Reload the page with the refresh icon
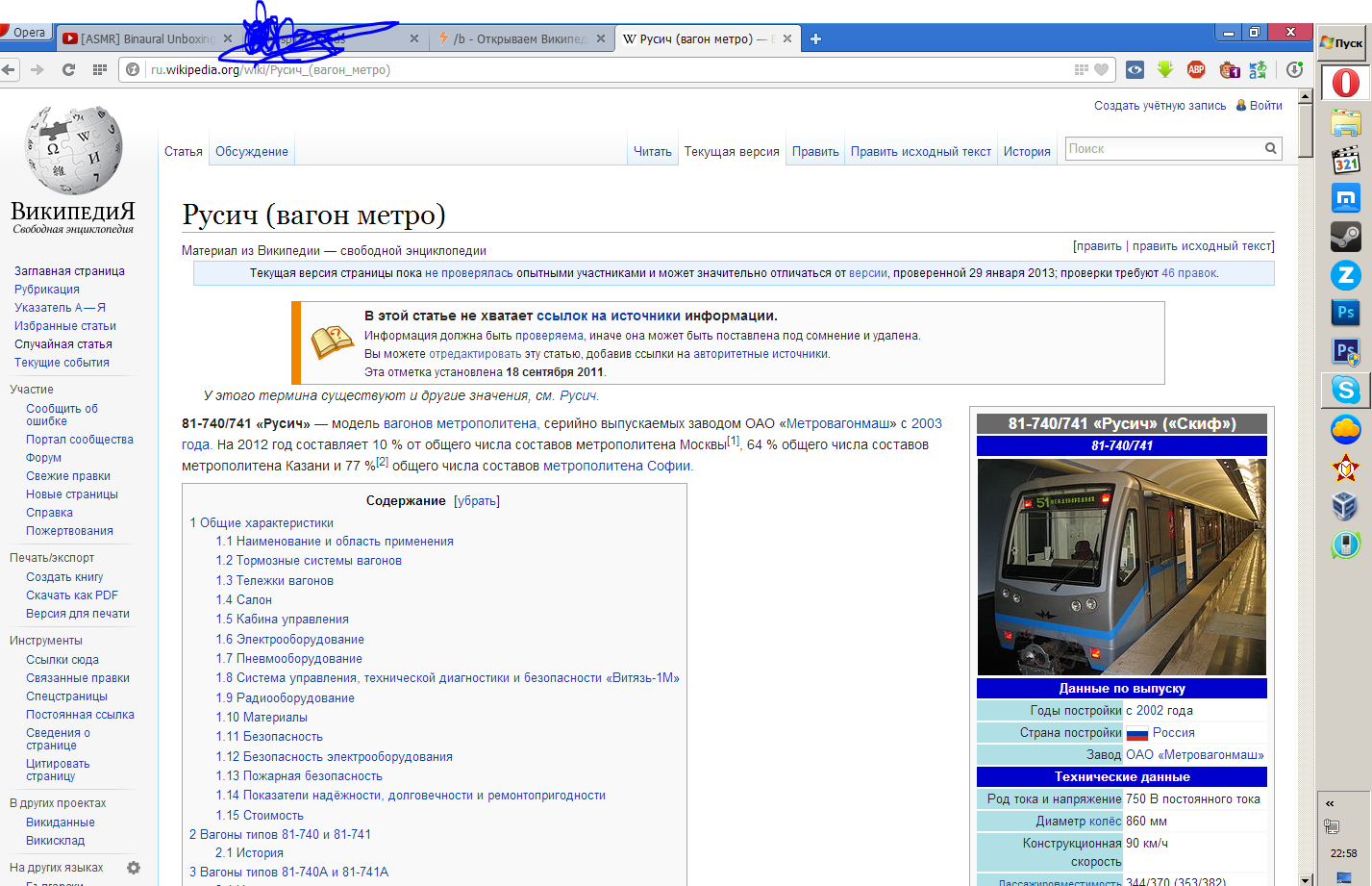1372x886 pixels. (x=68, y=69)
